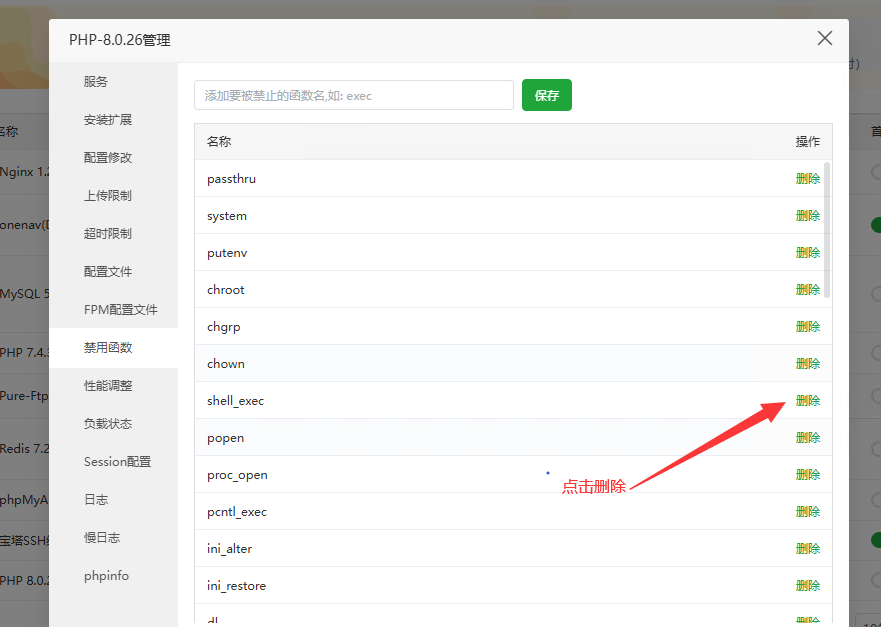881x627 pixels.
Task: Delete the passthru disabled function
Action: [x=808, y=179]
